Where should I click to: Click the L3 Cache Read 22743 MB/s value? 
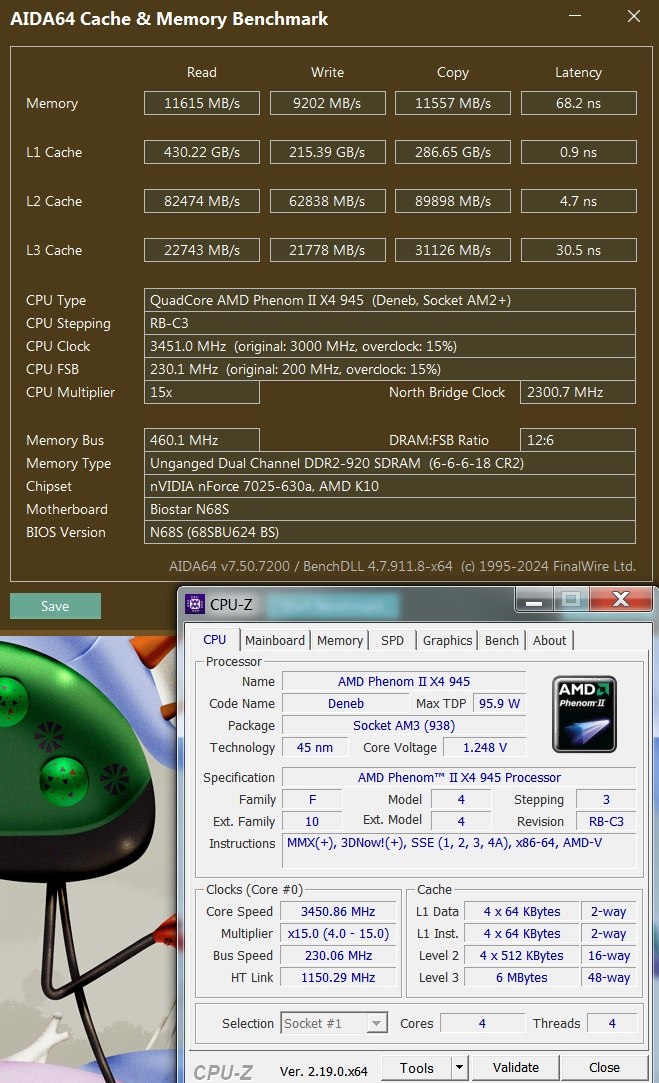point(202,250)
